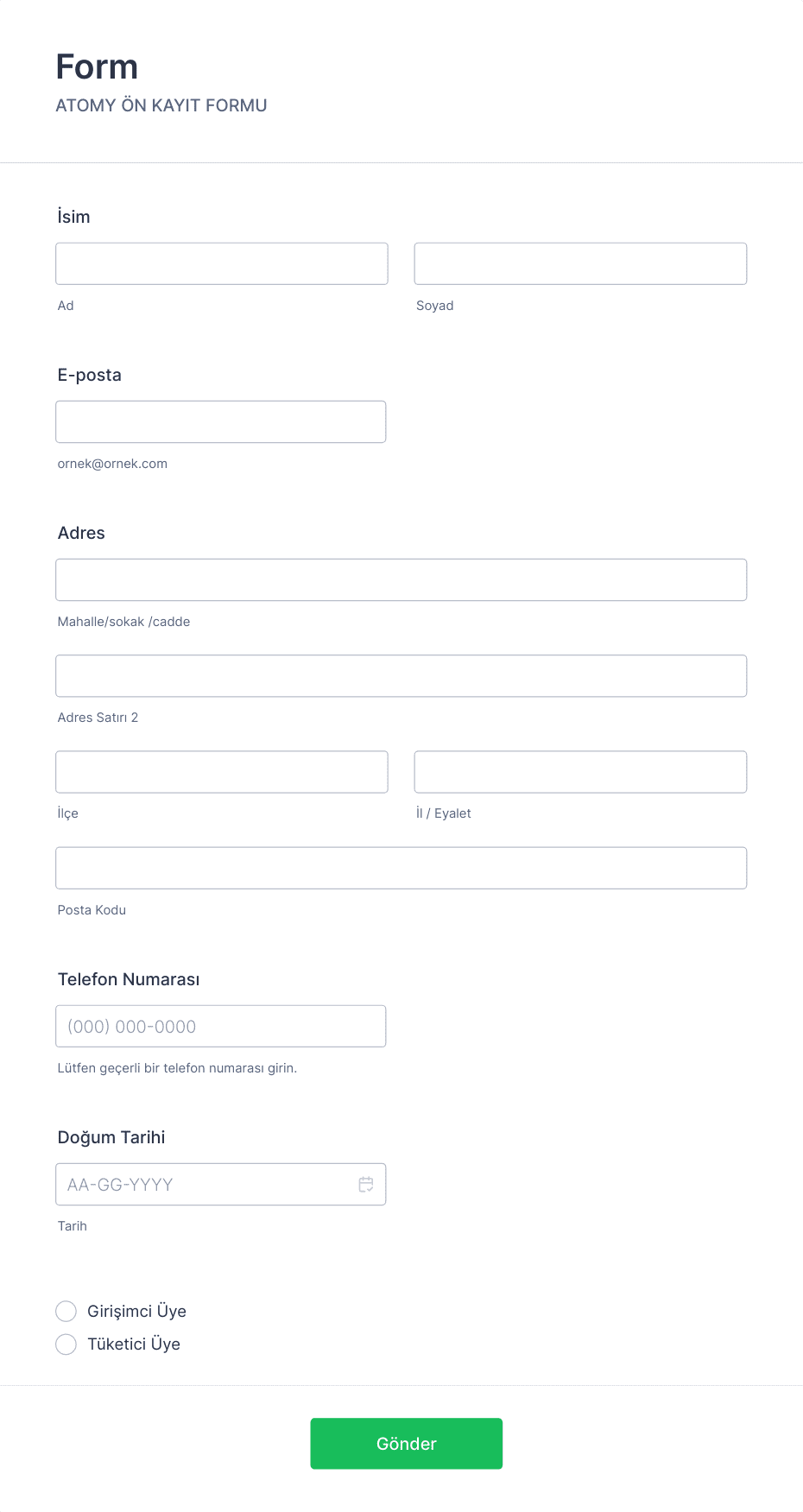The width and height of the screenshot is (803, 1512).
Task: Open the calendar picker icon in Doğum Tarihi
Action: [366, 1185]
